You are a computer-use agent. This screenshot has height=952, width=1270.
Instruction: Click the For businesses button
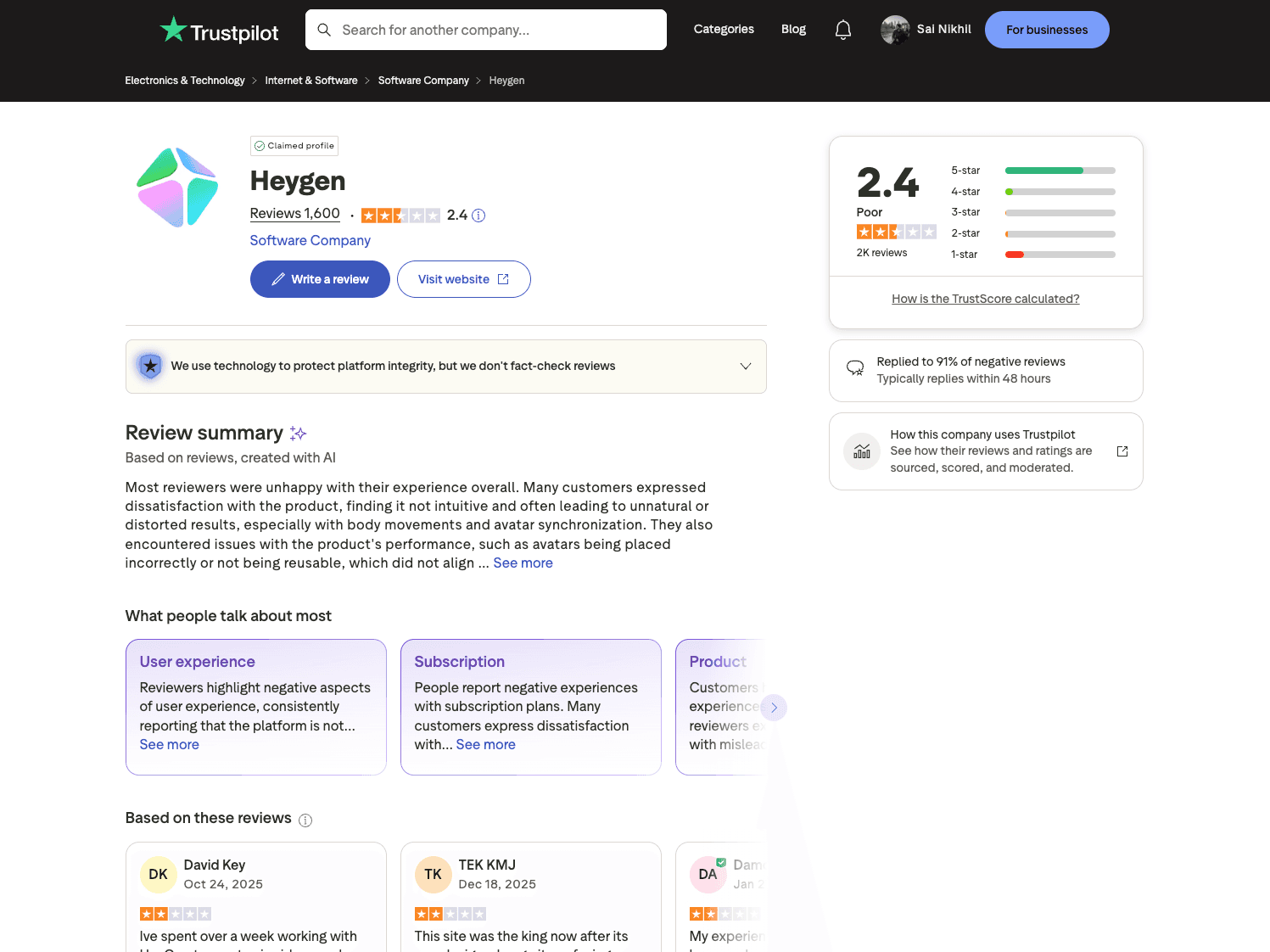[x=1047, y=29]
